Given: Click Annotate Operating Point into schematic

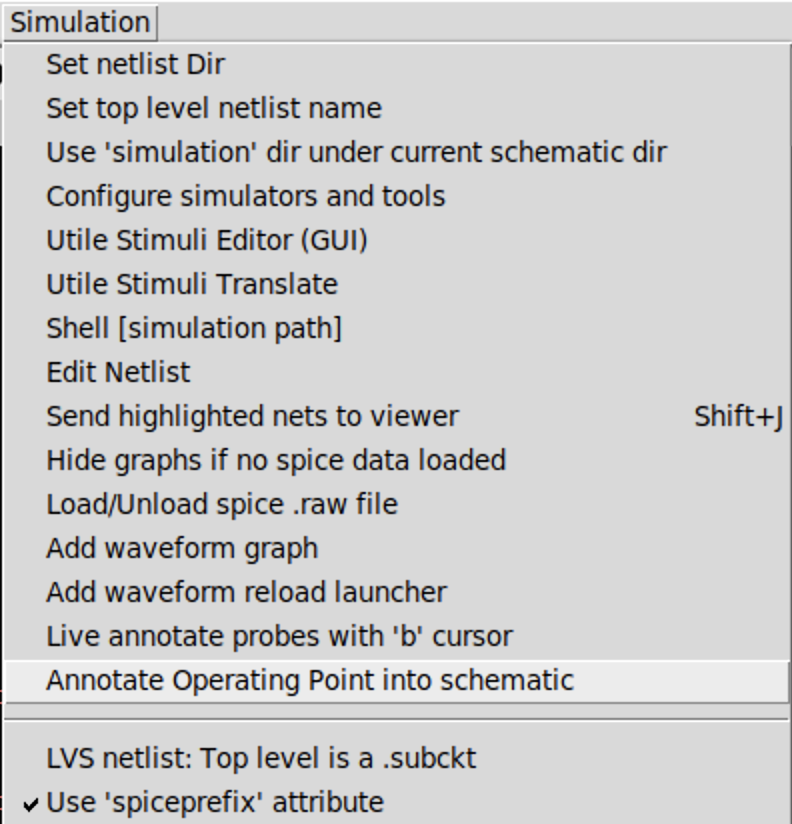Looking at the screenshot, I should tap(397, 681).
